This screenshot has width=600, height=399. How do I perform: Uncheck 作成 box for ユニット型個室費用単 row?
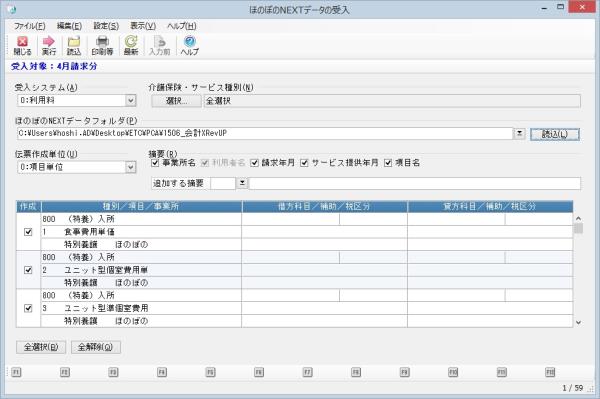(x=28, y=270)
